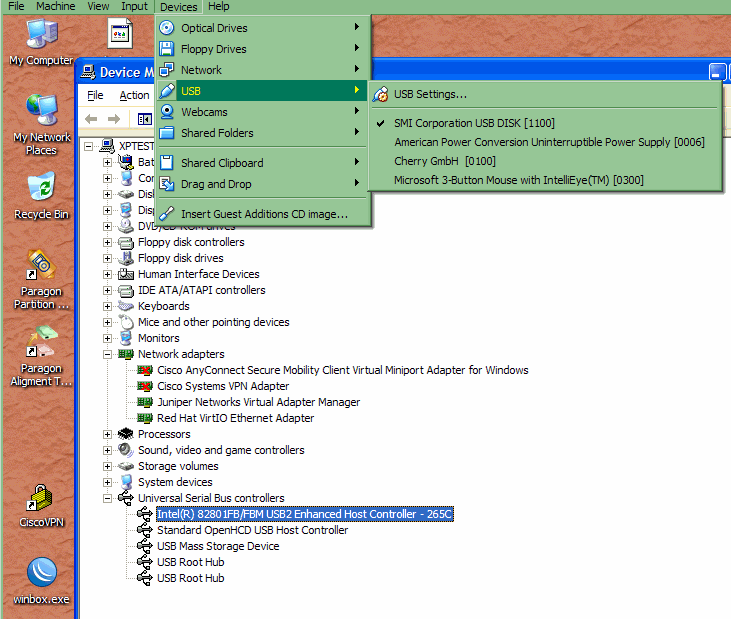Attach Microsoft 3-Button Mouse with IntelliEye
Image resolution: width=731 pixels, height=619 pixels.
click(x=518, y=180)
